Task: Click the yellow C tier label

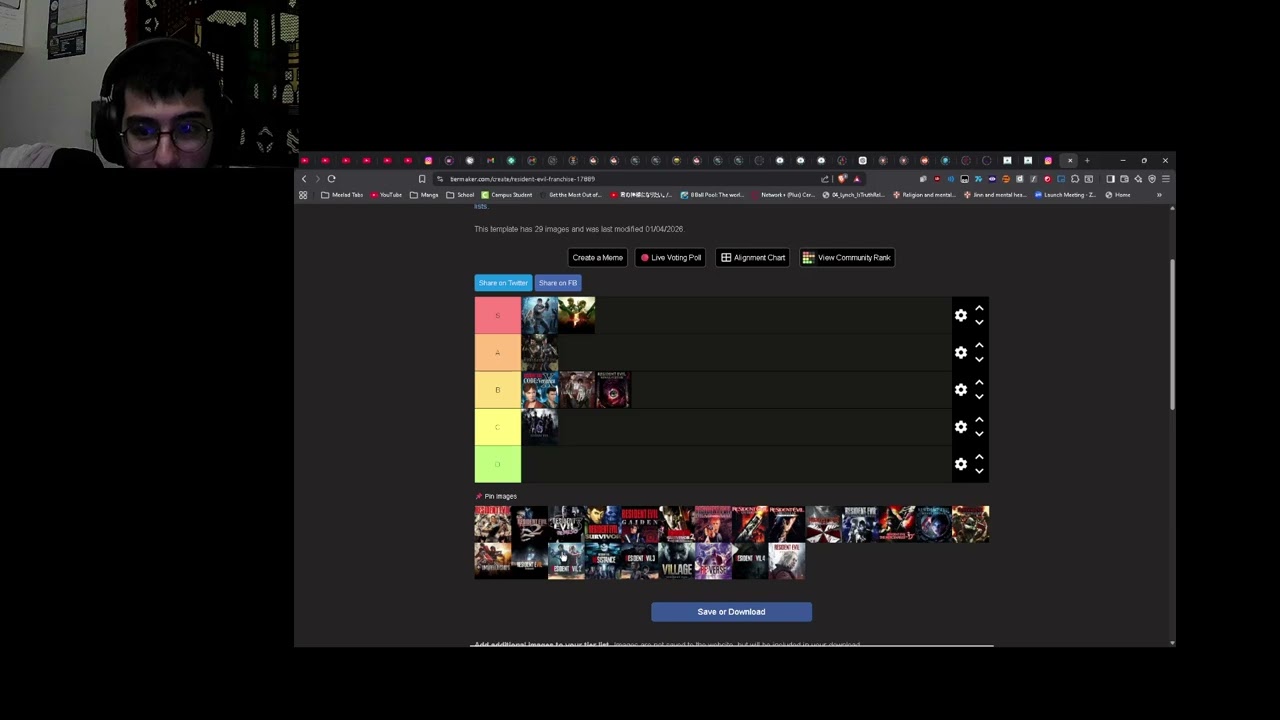Action: (497, 427)
